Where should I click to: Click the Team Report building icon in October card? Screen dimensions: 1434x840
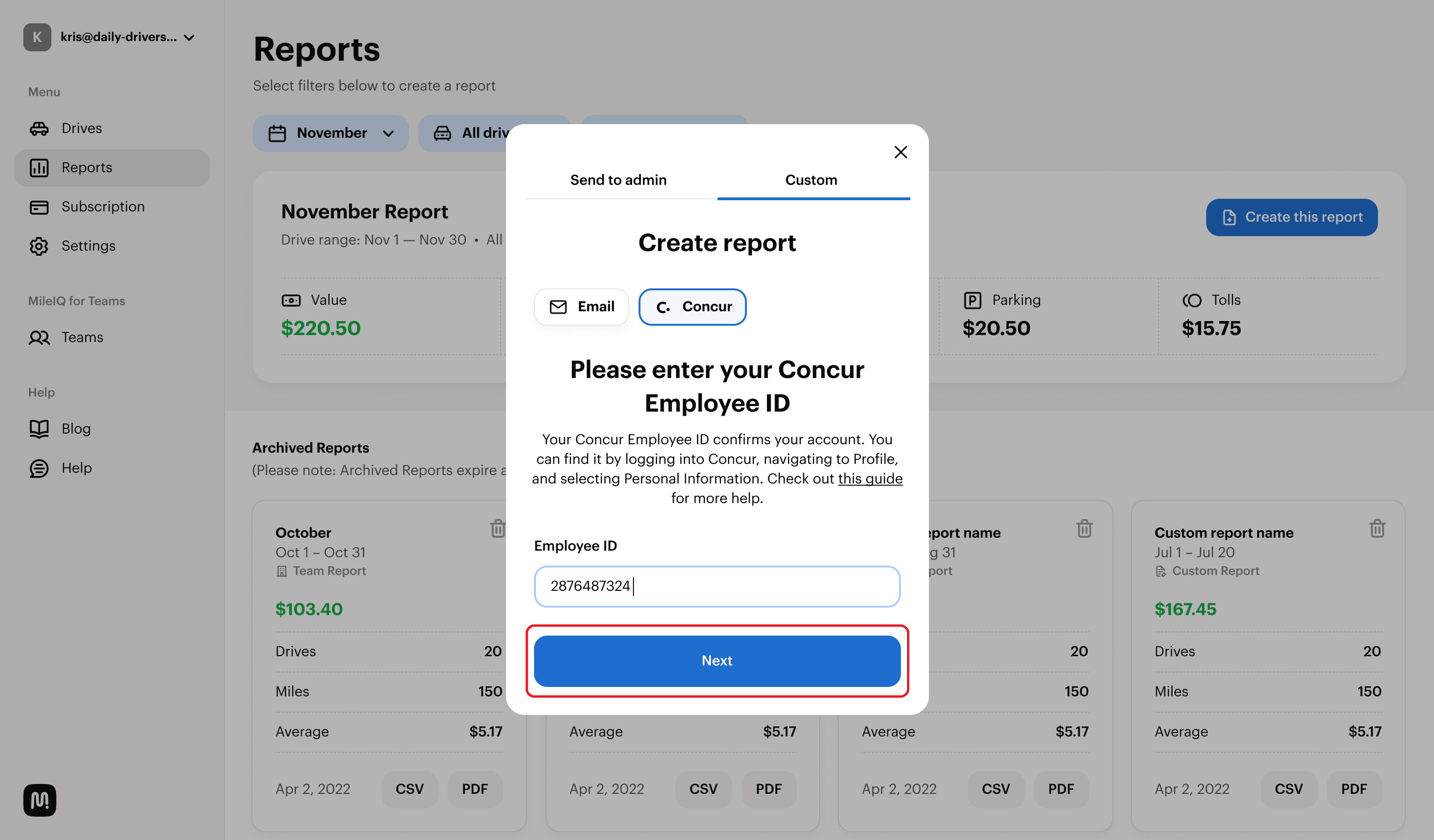pyautogui.click(x=281, y=572)
